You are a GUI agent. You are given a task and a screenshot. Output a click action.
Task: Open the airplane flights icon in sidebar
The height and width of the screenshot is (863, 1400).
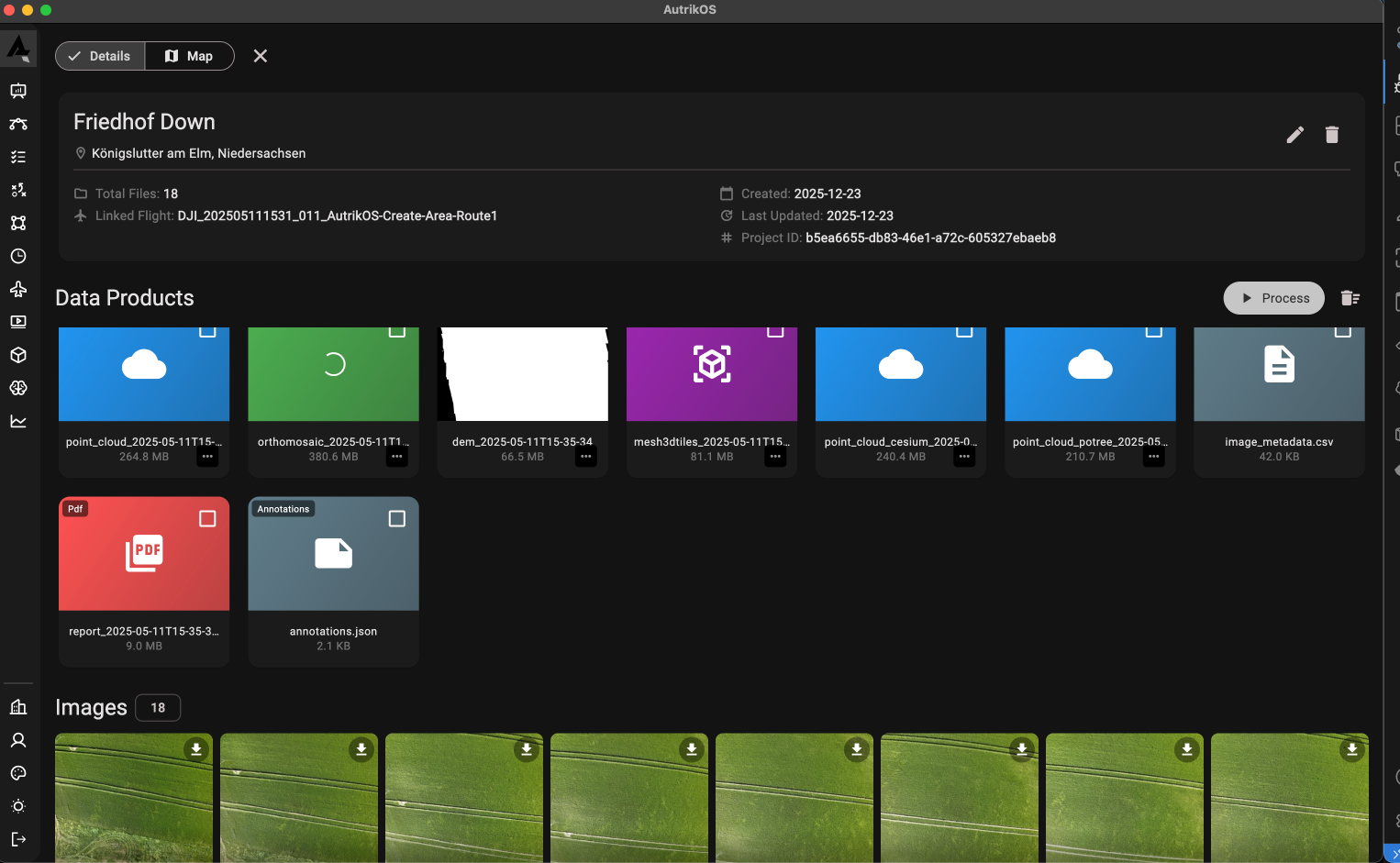(x=18, y=289)
